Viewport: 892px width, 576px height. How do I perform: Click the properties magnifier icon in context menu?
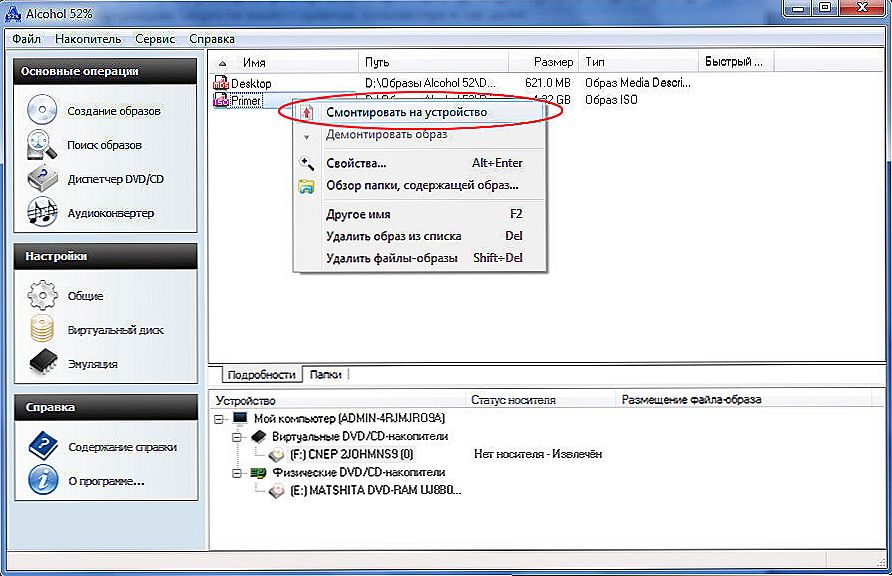click(x=307, y=163)
